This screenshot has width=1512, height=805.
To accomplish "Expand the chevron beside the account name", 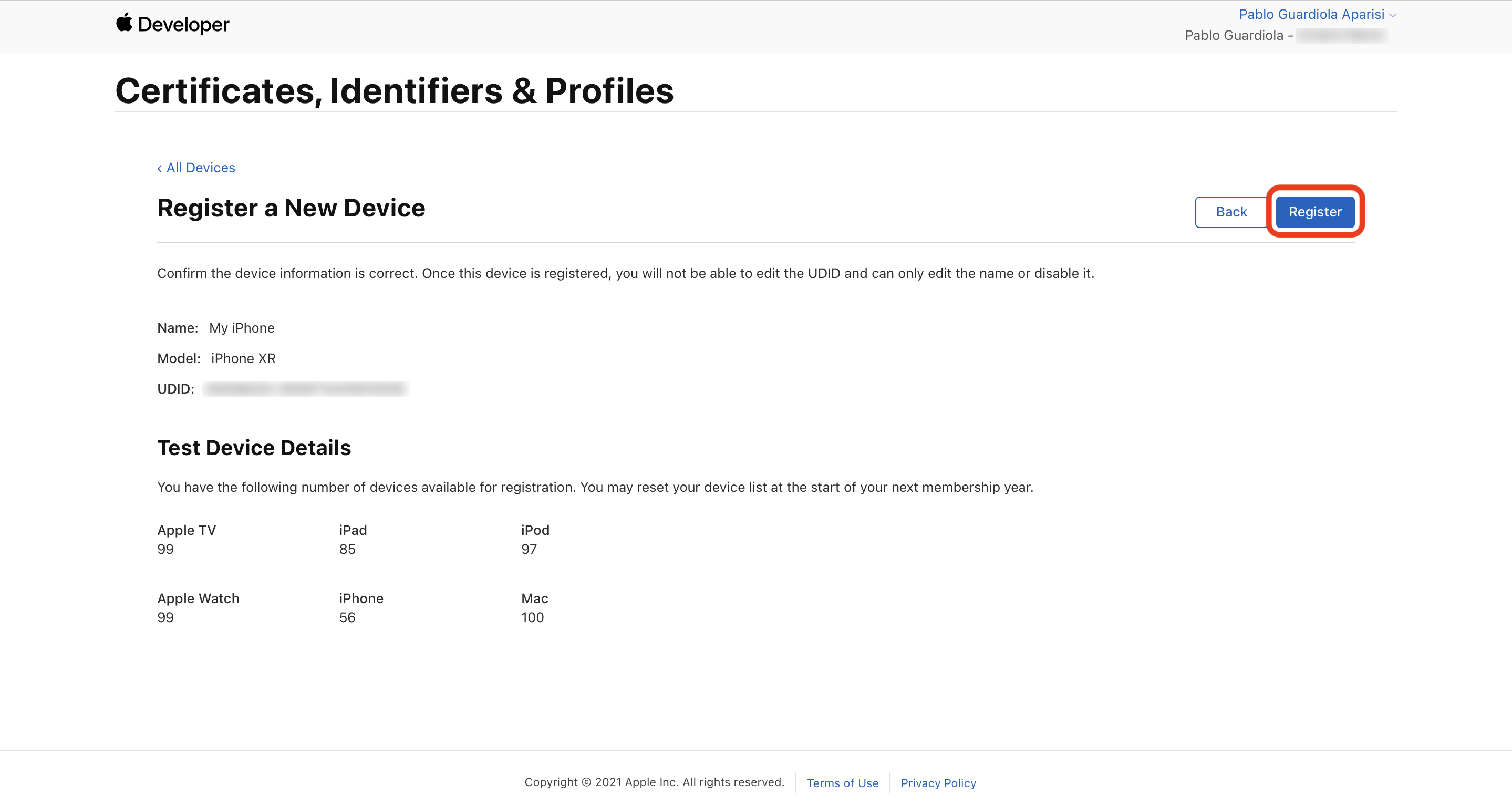I will [x=1392, y=15].
